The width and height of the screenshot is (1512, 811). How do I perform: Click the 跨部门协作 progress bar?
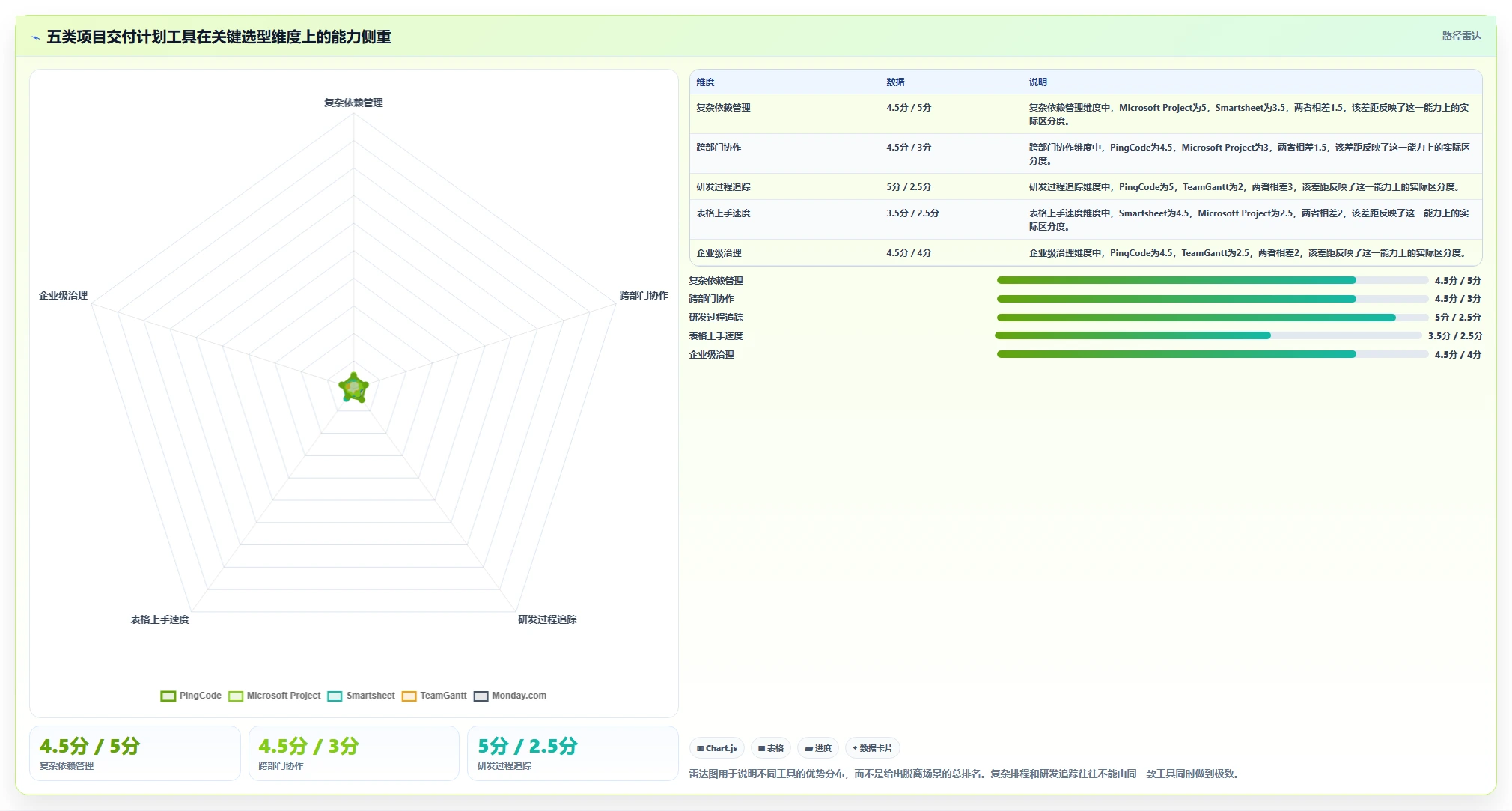point(1212,299)
